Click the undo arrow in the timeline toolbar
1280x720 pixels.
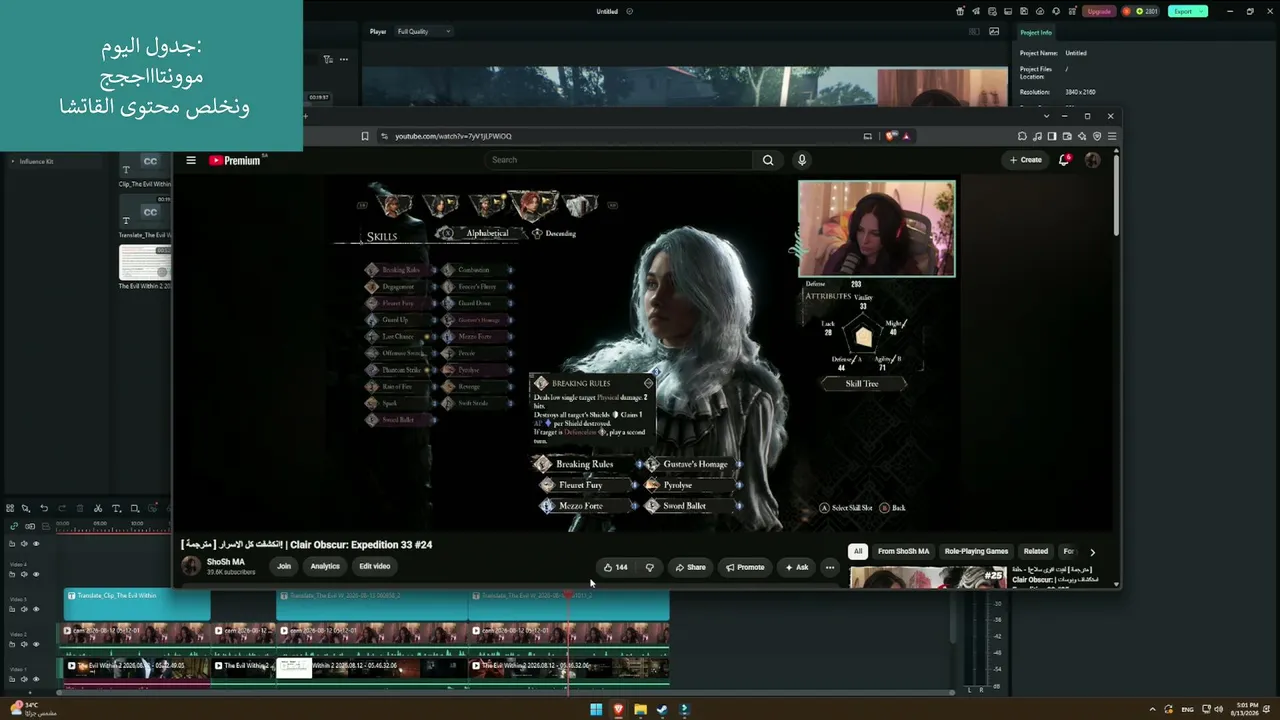pyautogui.click(x=44, y=508)
